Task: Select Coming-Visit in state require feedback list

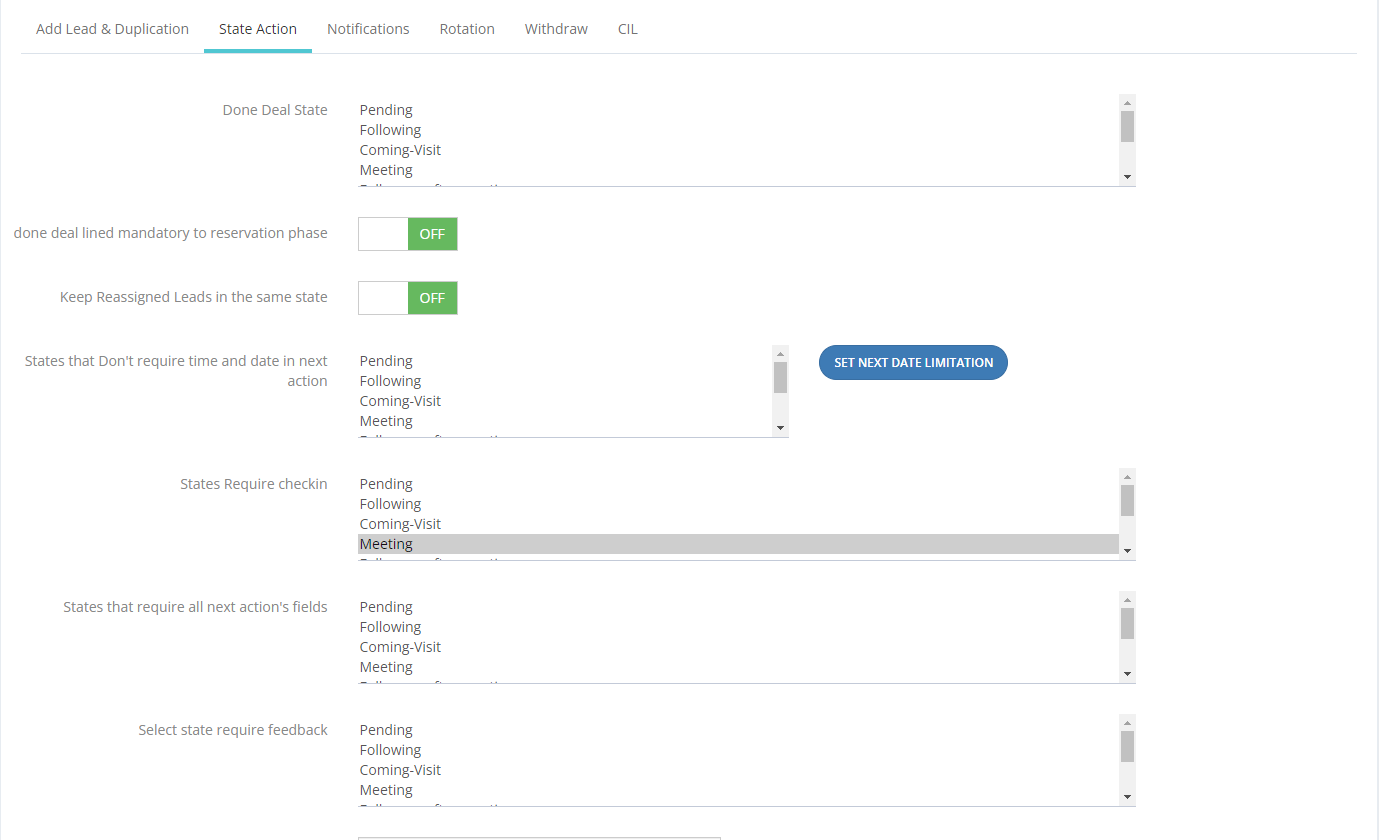Action: point(738,770)
